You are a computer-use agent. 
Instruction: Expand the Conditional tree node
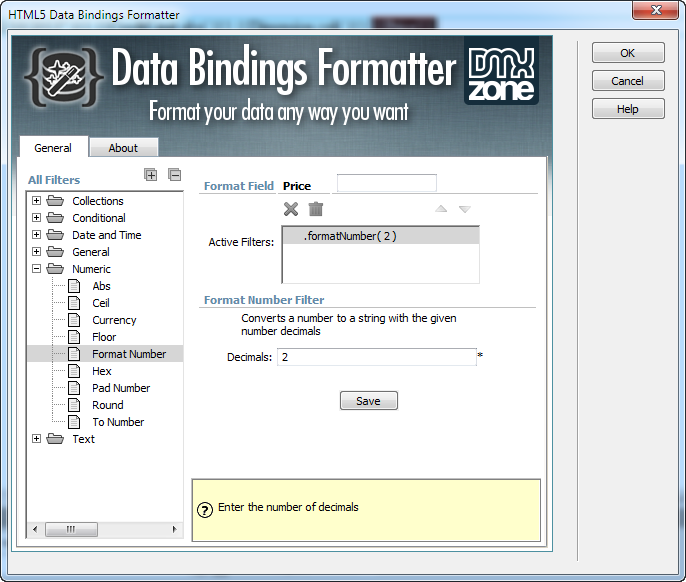pyautogui.click(x=37, y=218)
